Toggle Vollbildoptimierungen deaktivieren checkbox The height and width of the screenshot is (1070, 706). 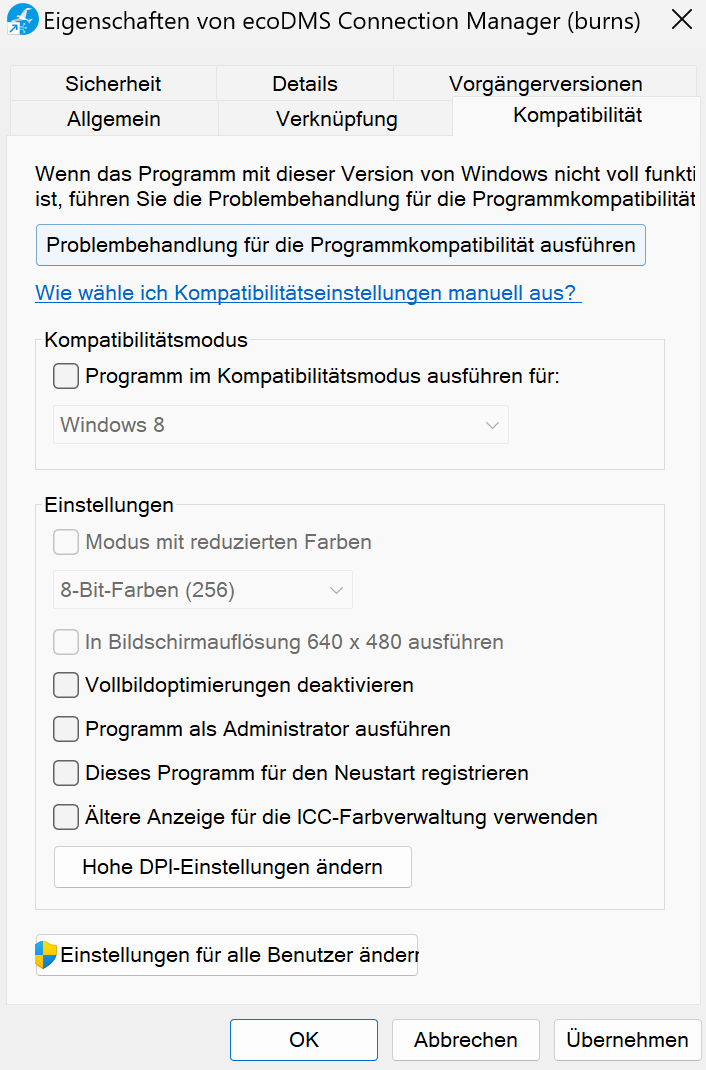pos(66,685)
